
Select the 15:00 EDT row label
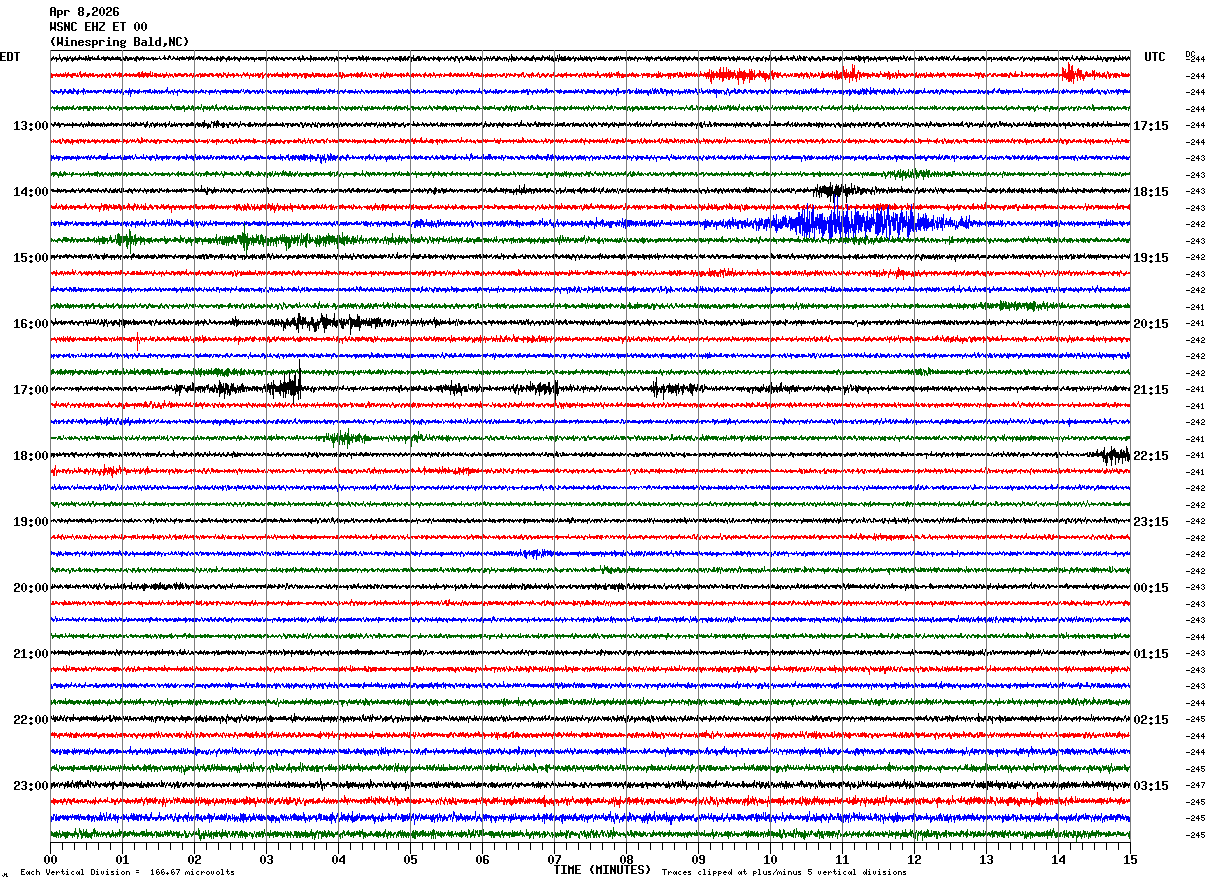(30, 258)
